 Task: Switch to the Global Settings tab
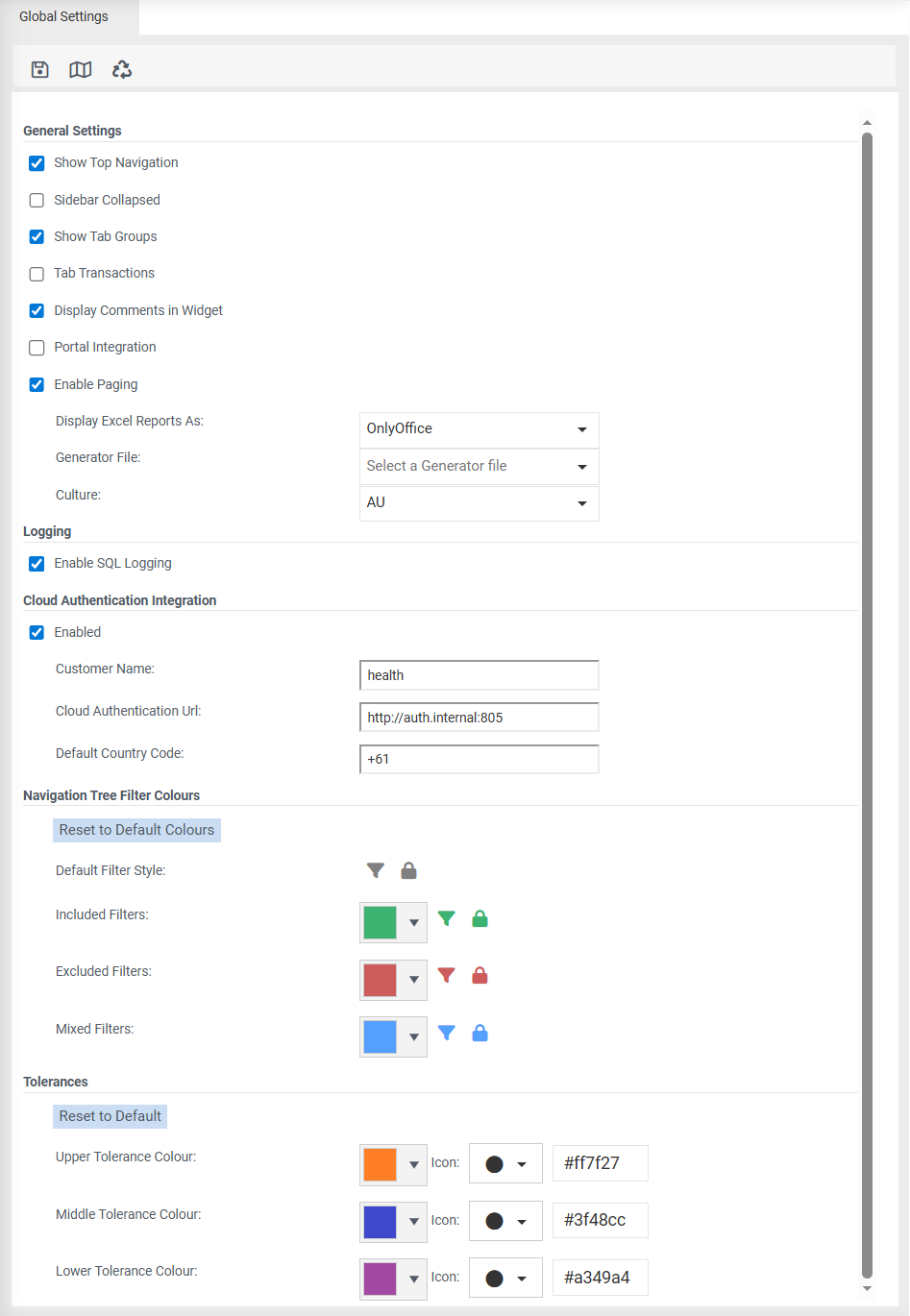coord(63,16)
